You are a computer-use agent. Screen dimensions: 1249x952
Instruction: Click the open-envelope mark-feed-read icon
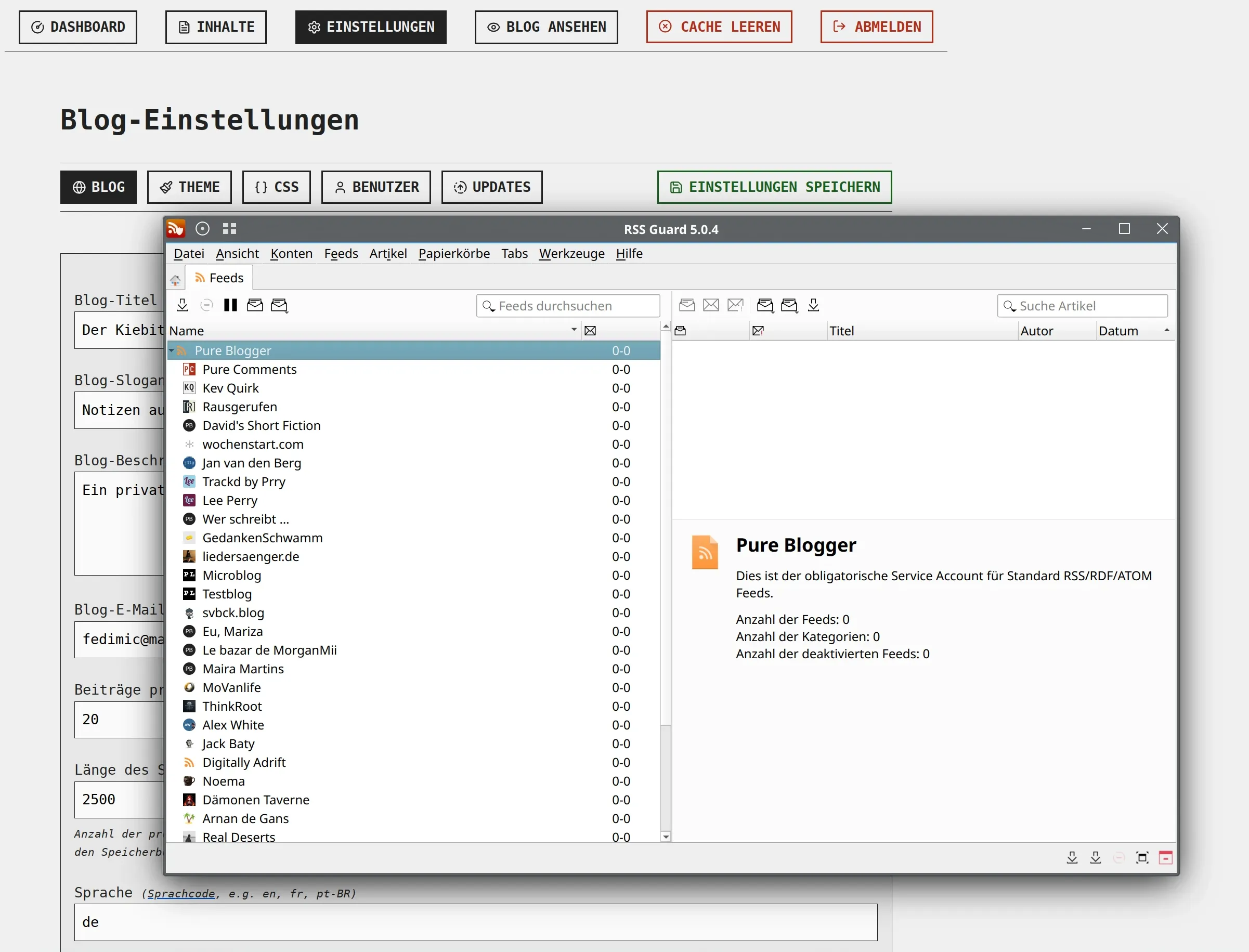pyautogui.click(x=255, y=305)
